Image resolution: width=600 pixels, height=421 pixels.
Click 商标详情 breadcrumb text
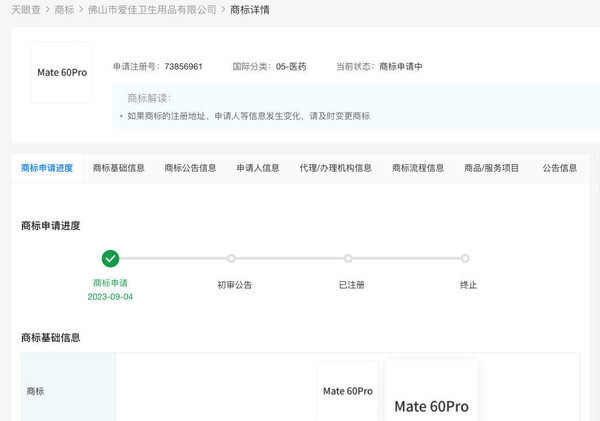click(x=250, y=10)
